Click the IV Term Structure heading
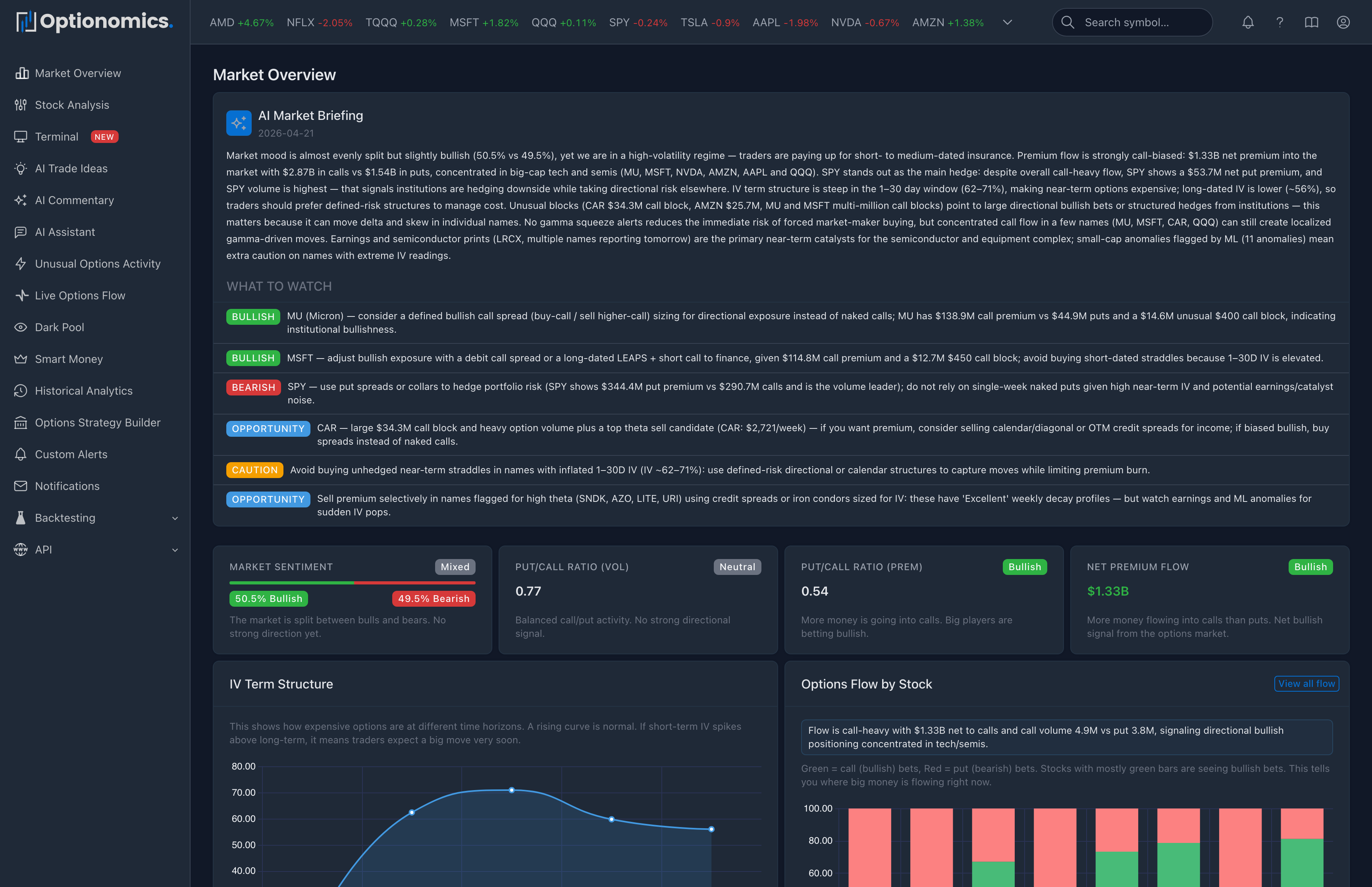The height and width of the screenshot is (887, 1372). tap(281, 684)
